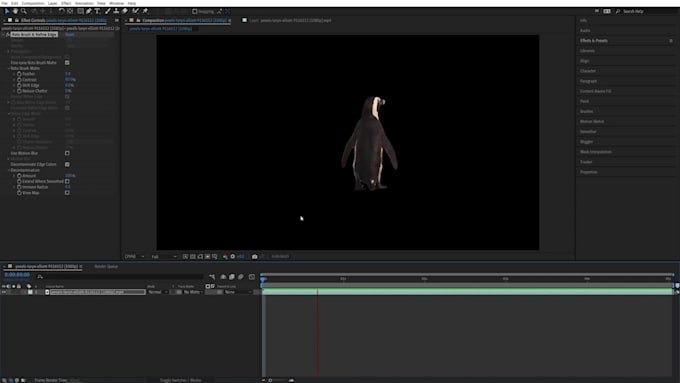Viewport: 680px width, 383px height.
Task: Click the Amount value in Decontamination
Action: (70, 176)
